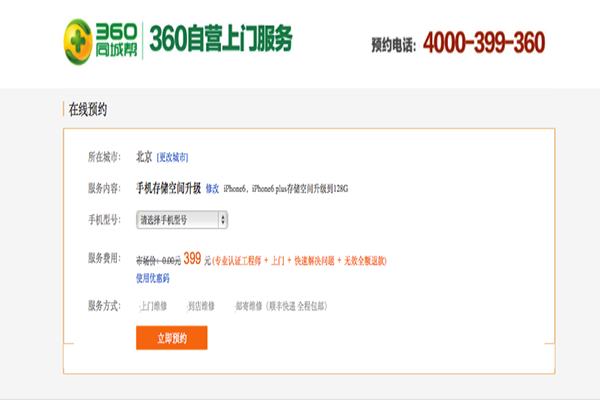
Task: Click the 手机型号 label
Action: point(104,220)
